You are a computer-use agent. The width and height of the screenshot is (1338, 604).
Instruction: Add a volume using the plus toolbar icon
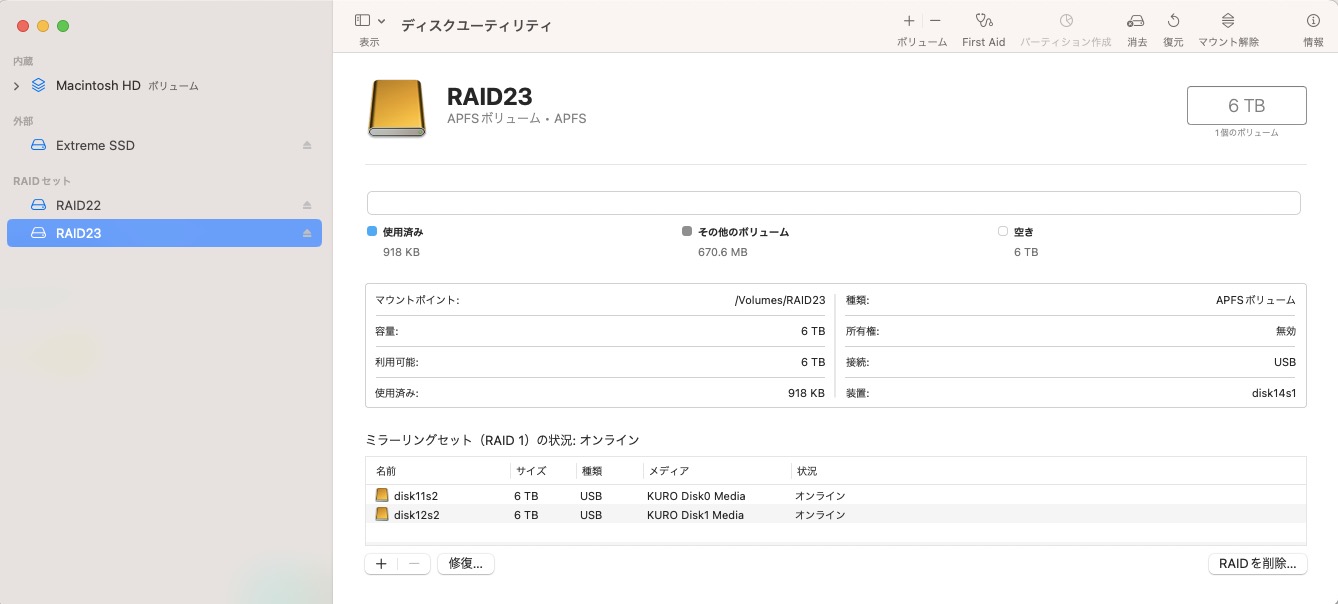(x=908, y=20)
